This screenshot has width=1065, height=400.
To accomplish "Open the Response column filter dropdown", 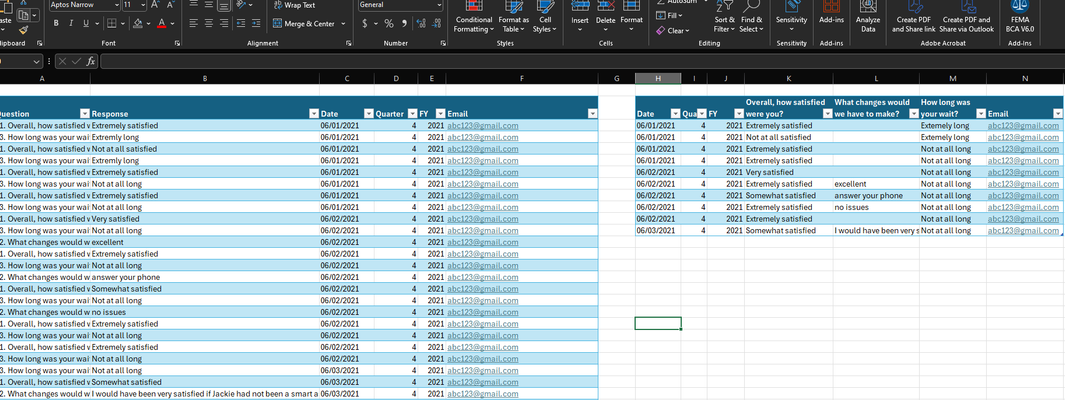I will (313, 114).
